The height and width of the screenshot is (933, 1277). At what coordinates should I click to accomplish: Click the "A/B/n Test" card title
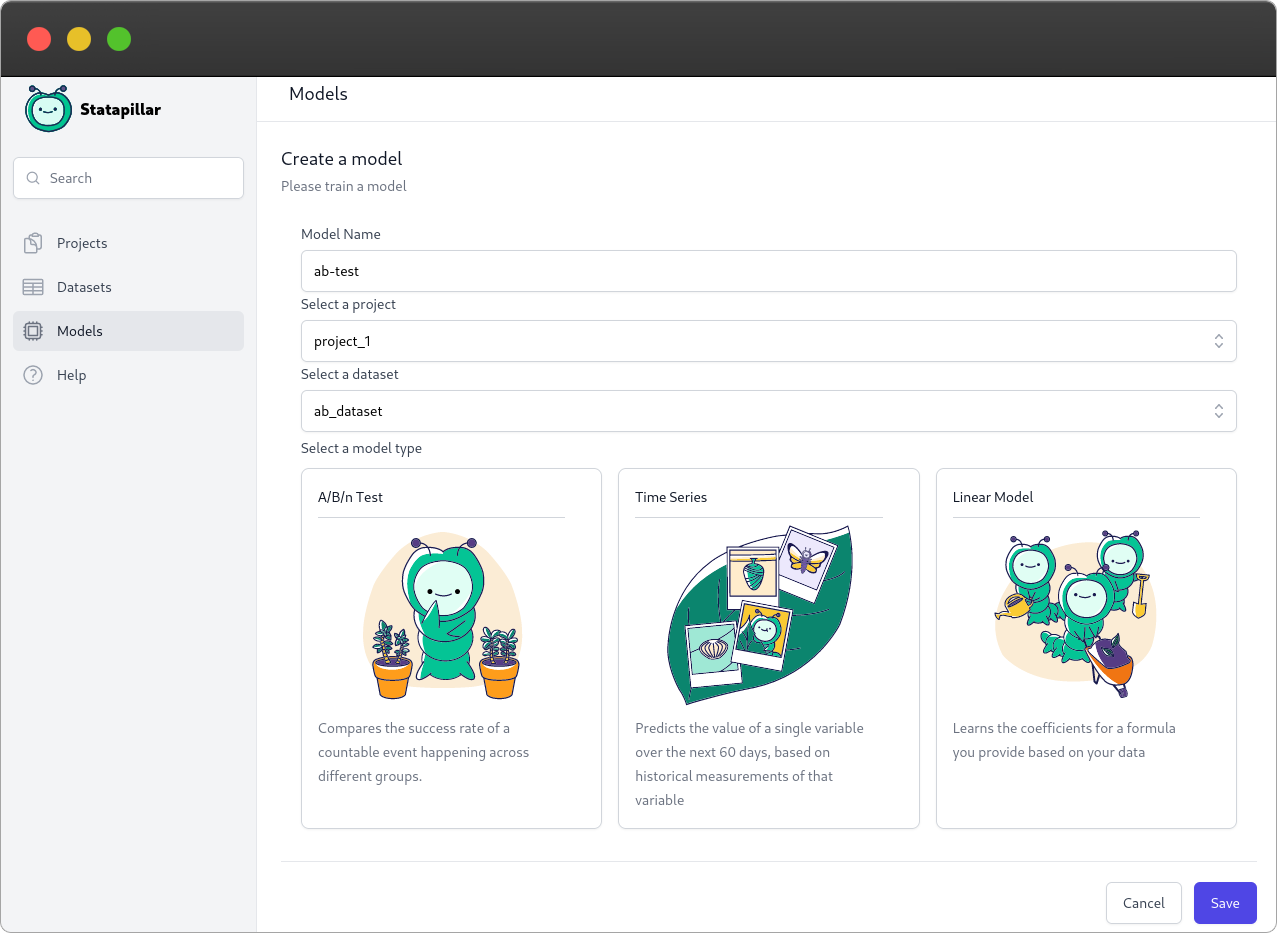coord(350,497)
